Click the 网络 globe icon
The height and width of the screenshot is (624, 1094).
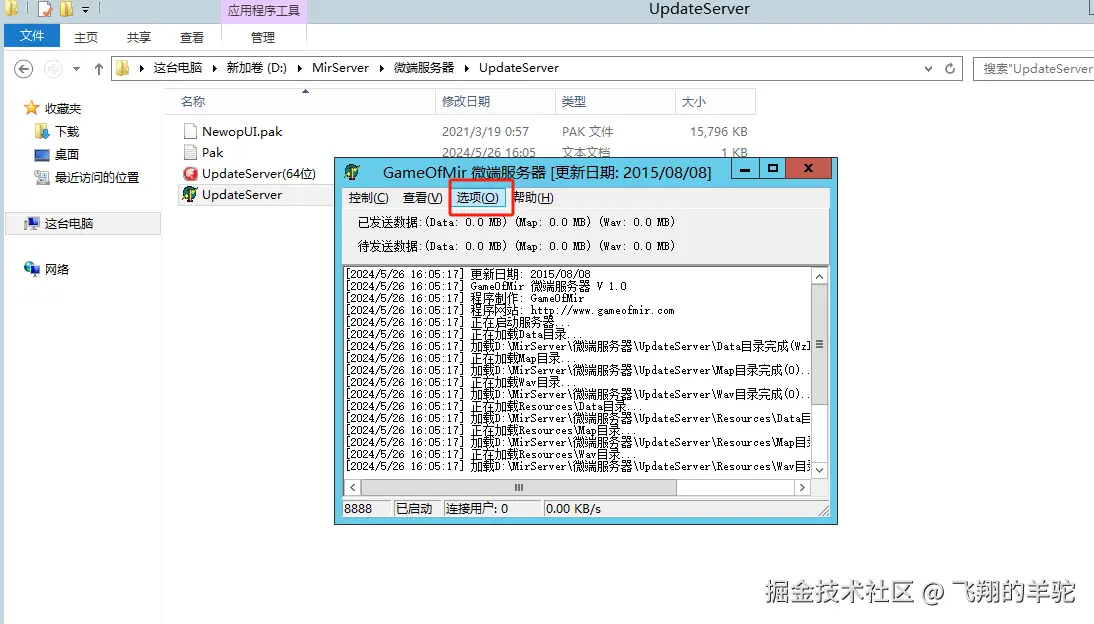click(x=31, y=269)
